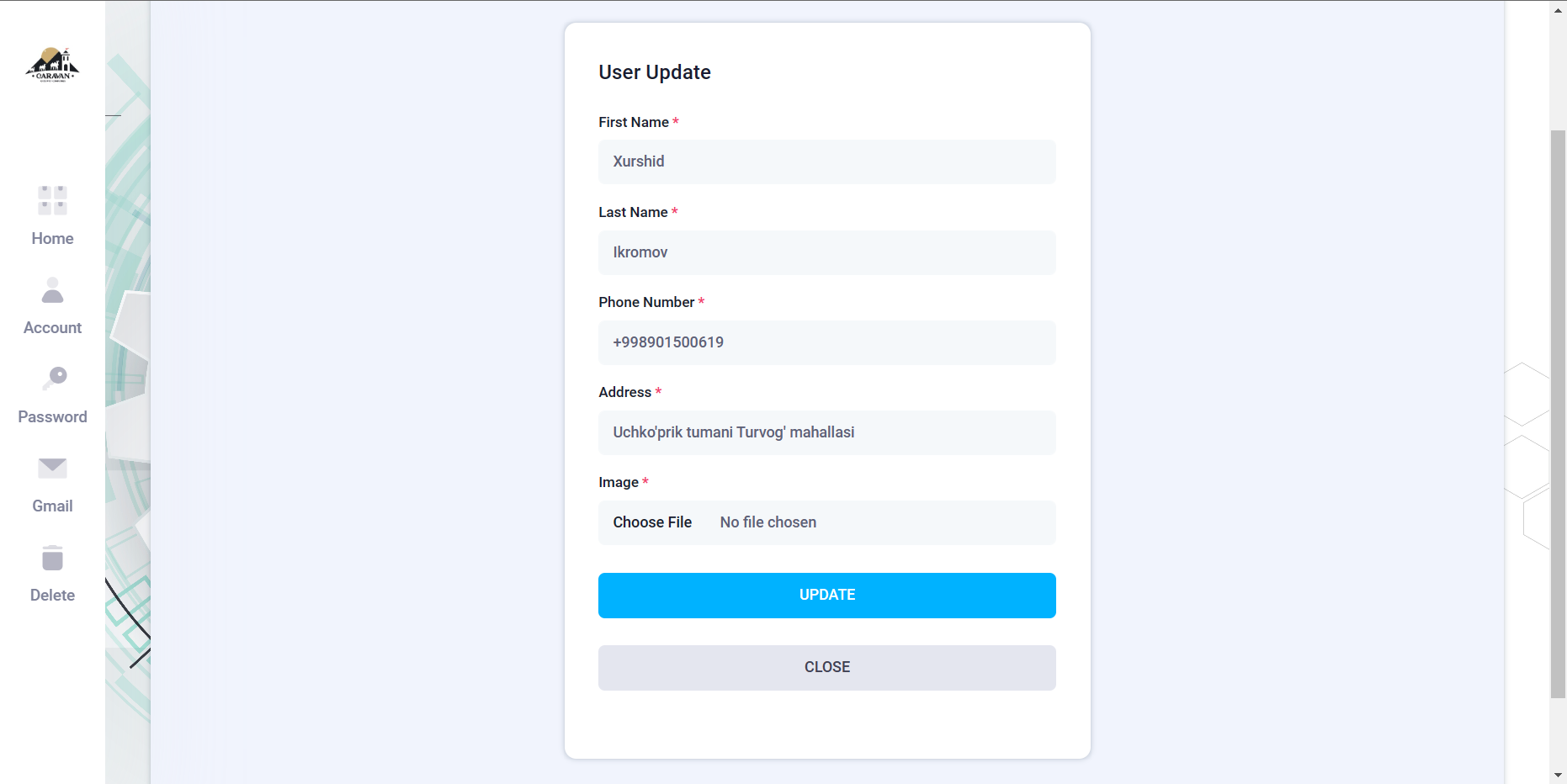Click the Phone Number input
Image resolution: width=1567 pixels, height=784 pixels.
(826, 342)
